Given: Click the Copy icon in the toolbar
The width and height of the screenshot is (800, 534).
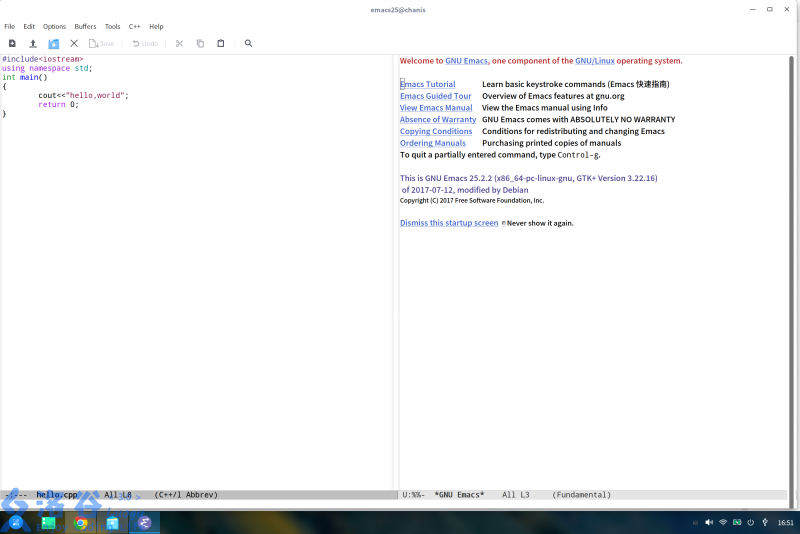Looking at the screenshot, I should click(200, 44).
